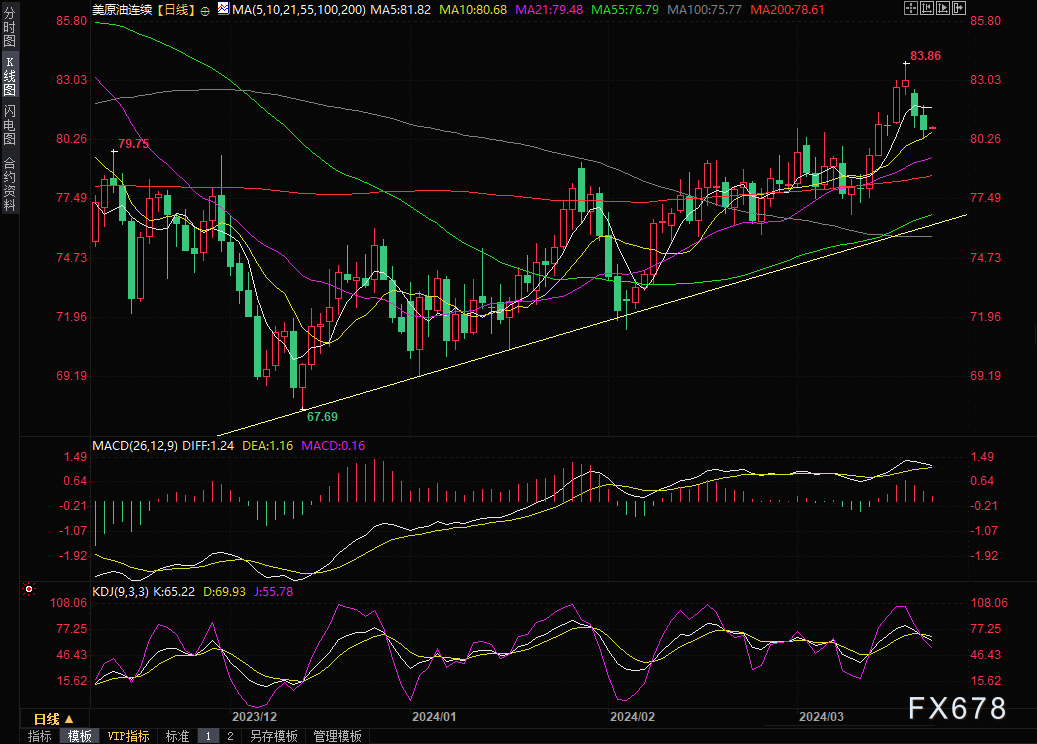The width and height of the screenshot is (1037, 744).
Task: Open the 合约资料 sidebar panel
Action: click(x=9, y=183)
